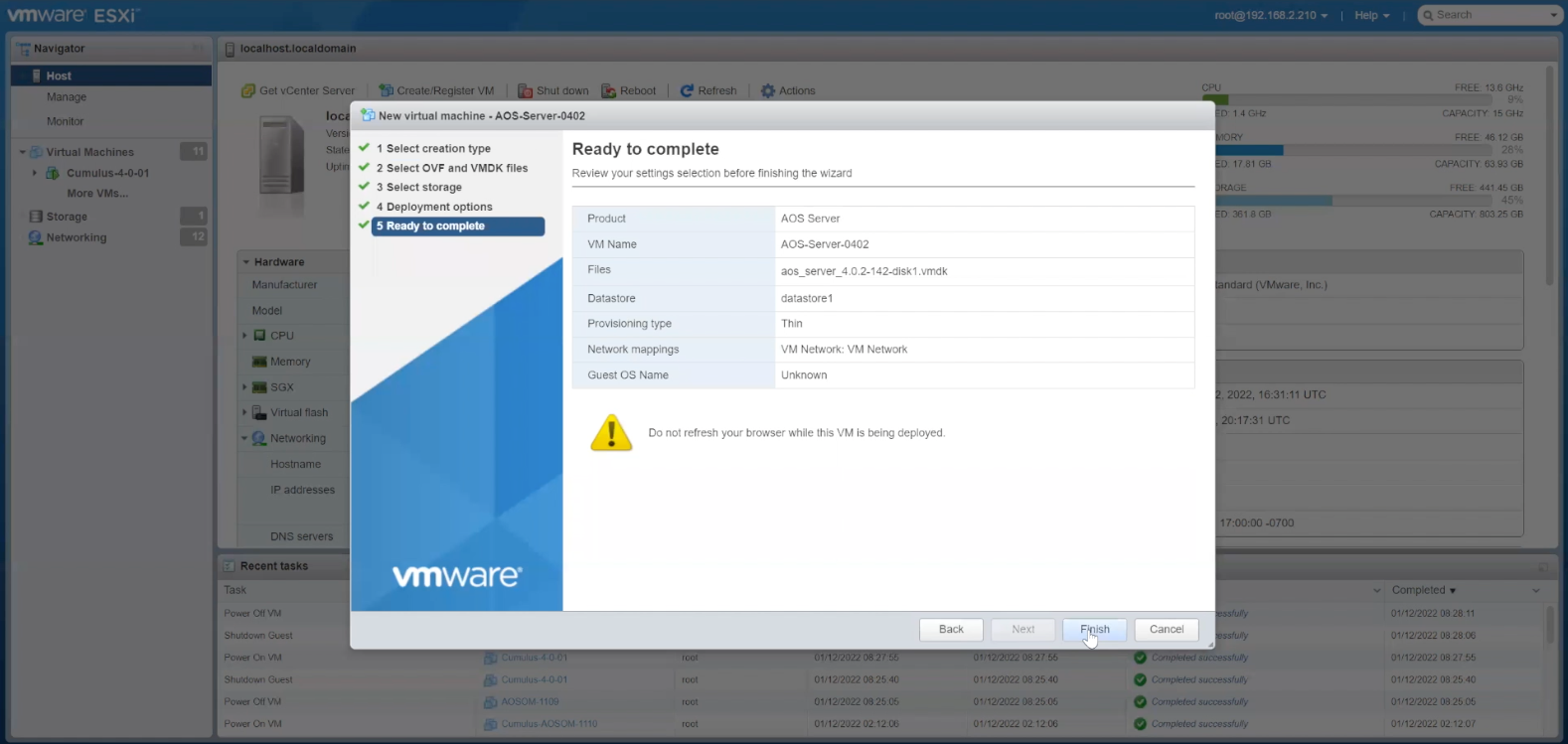The width and height of the screenshot is (1568, 744).
Task: Expand the SGX hardware row
Action: pos(244,387)
